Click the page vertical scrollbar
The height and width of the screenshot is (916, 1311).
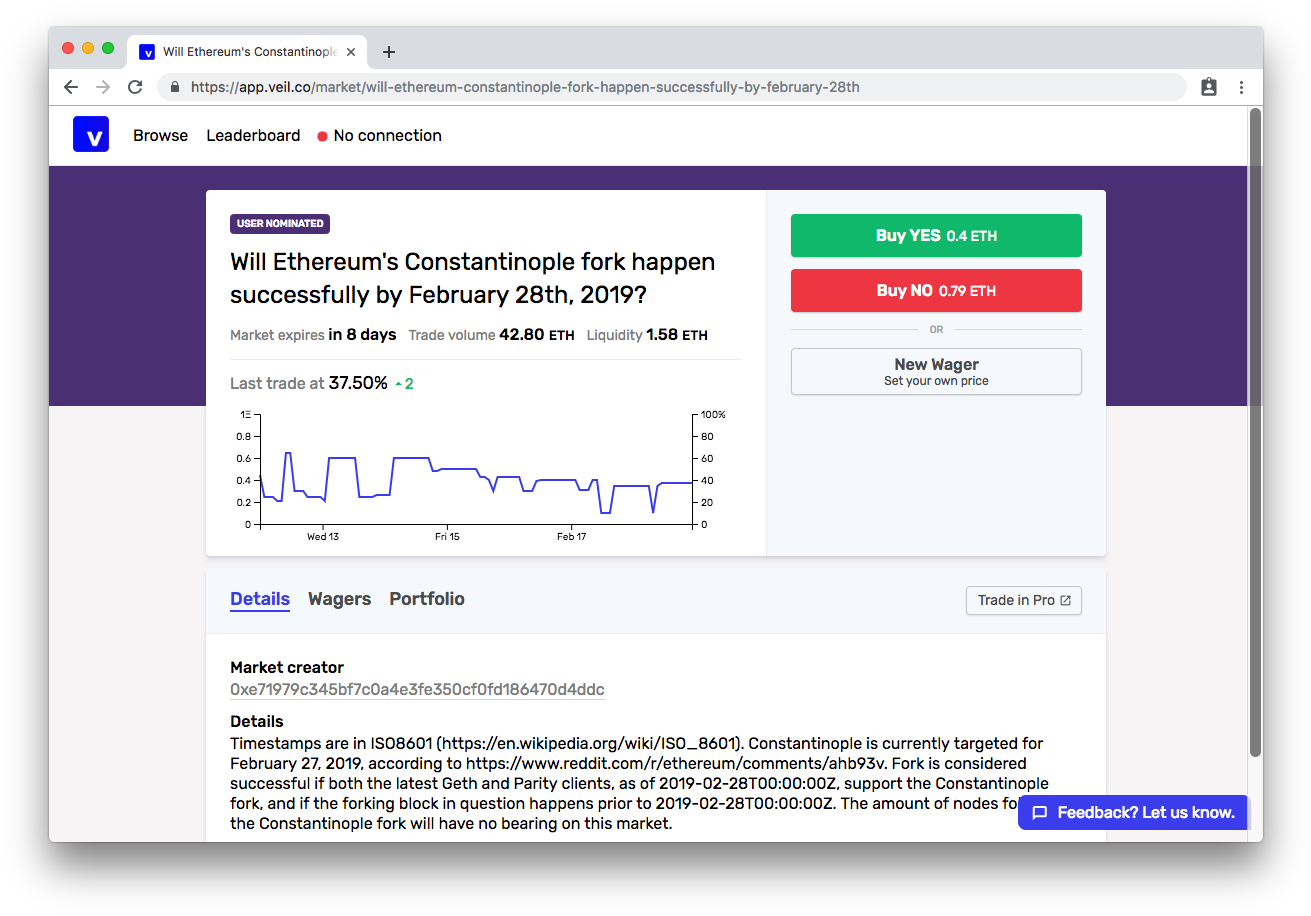(x=1255, y=431)
